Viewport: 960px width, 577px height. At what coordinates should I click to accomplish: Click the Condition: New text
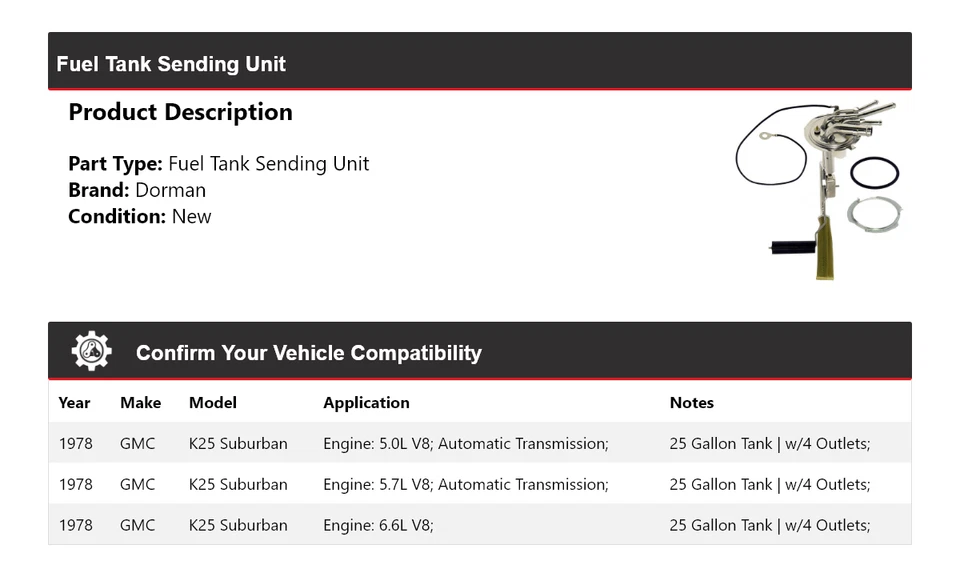click(139, 216)
